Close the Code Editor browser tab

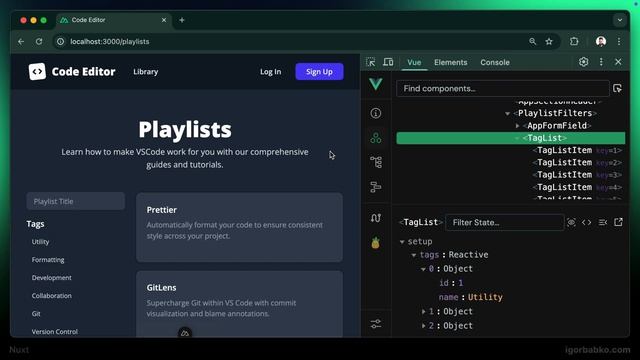click(164, 20)
